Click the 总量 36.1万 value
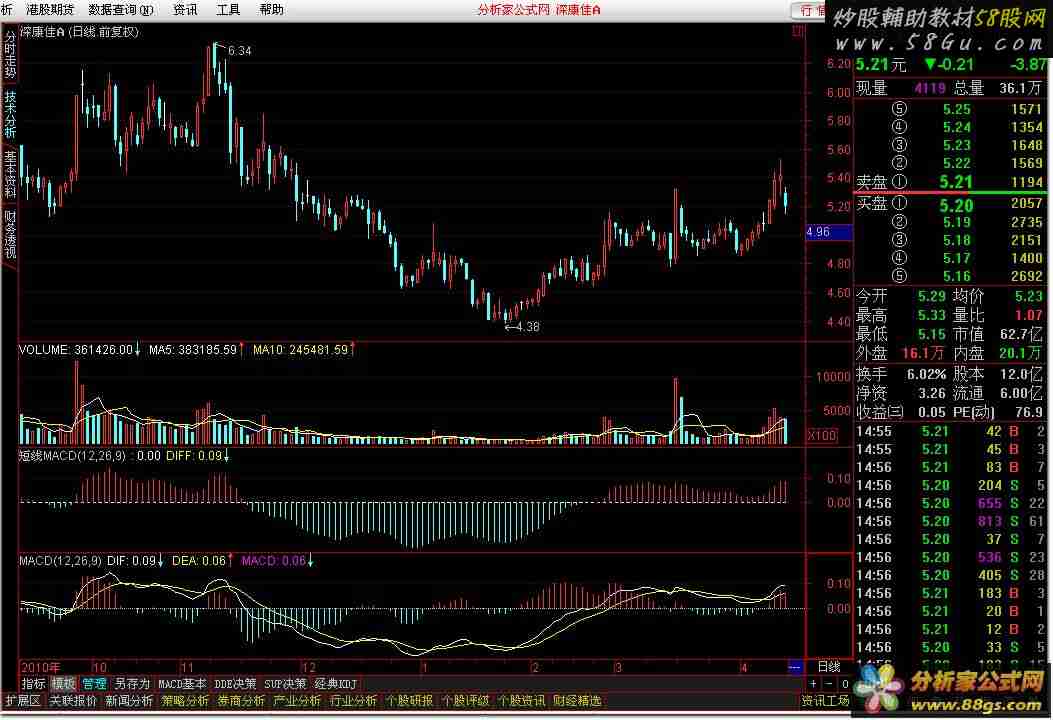The width and height of the screenshot is (1053, 720). (x=1020, y=88)
